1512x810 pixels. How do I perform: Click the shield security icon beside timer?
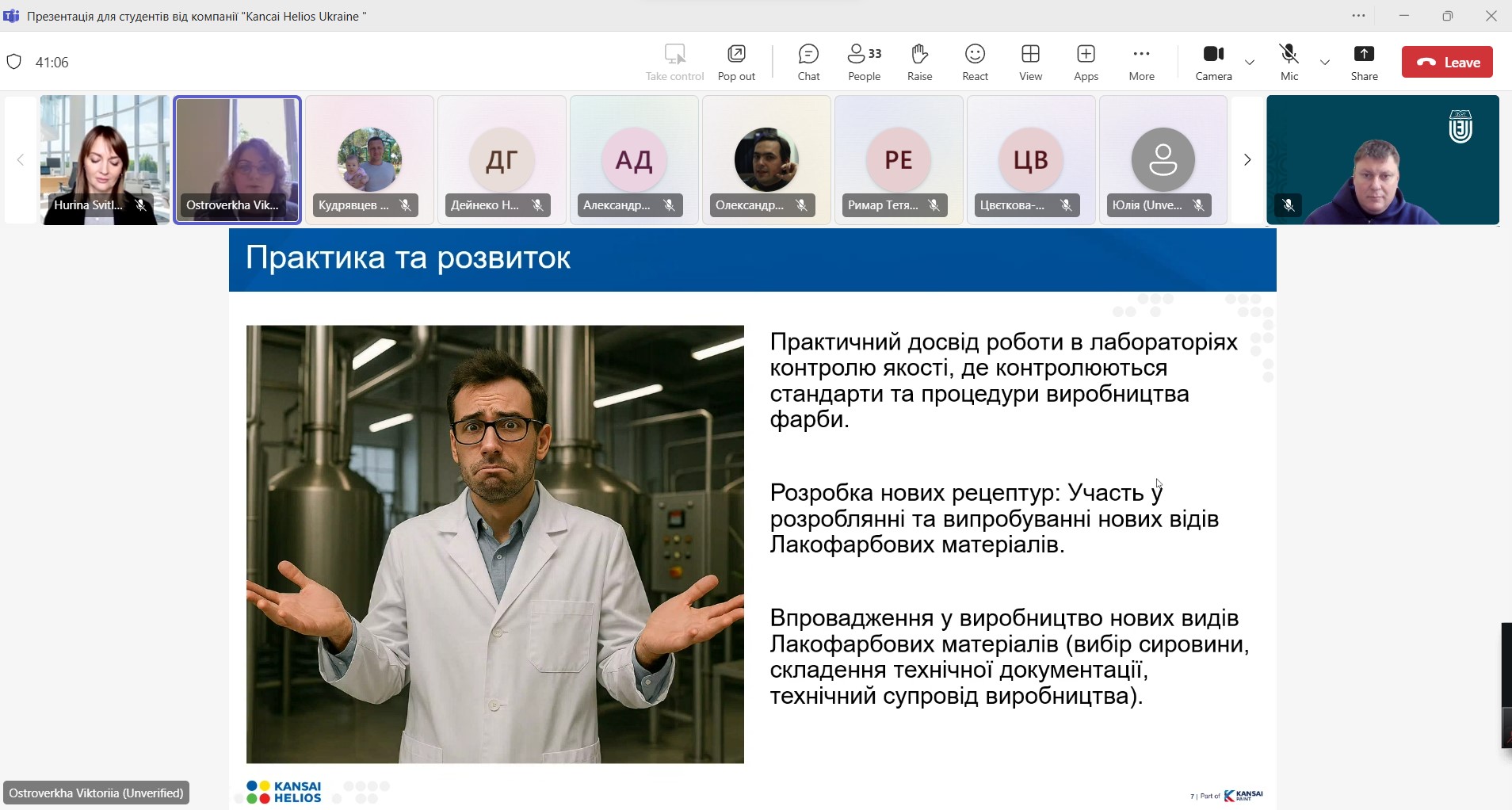click(x=14, y=62)
